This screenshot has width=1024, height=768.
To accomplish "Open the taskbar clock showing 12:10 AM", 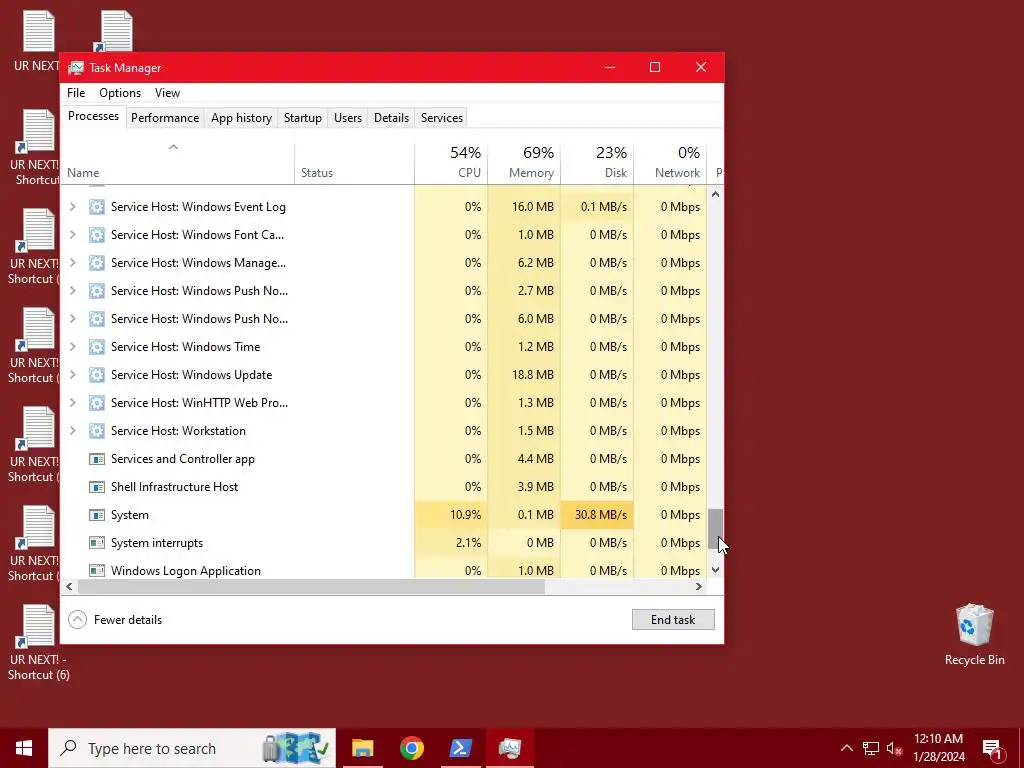I will 938,748.
